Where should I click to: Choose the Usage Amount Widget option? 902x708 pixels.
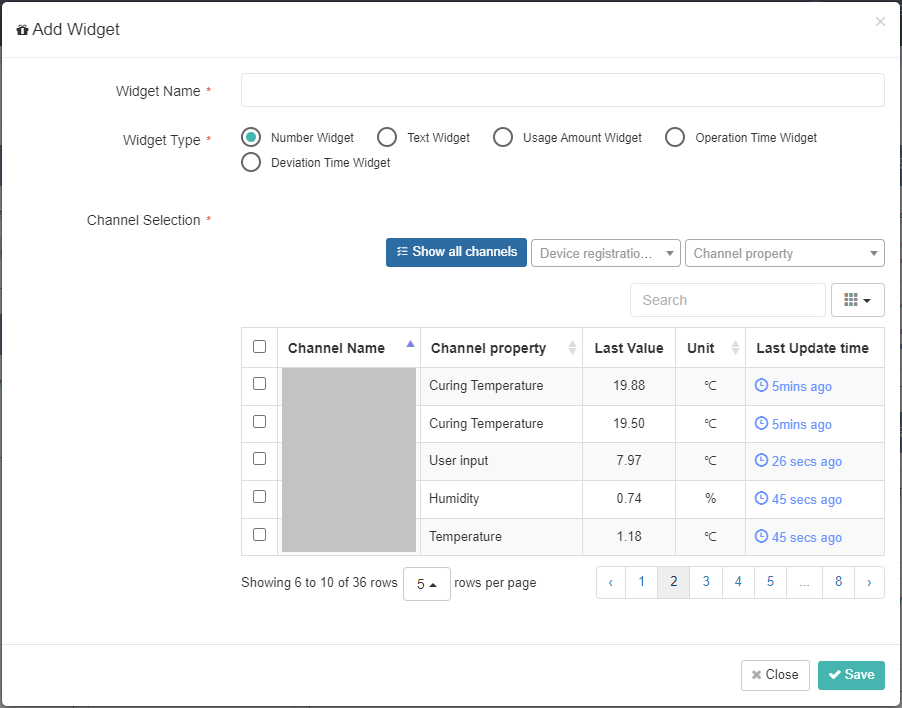(503, 137)
